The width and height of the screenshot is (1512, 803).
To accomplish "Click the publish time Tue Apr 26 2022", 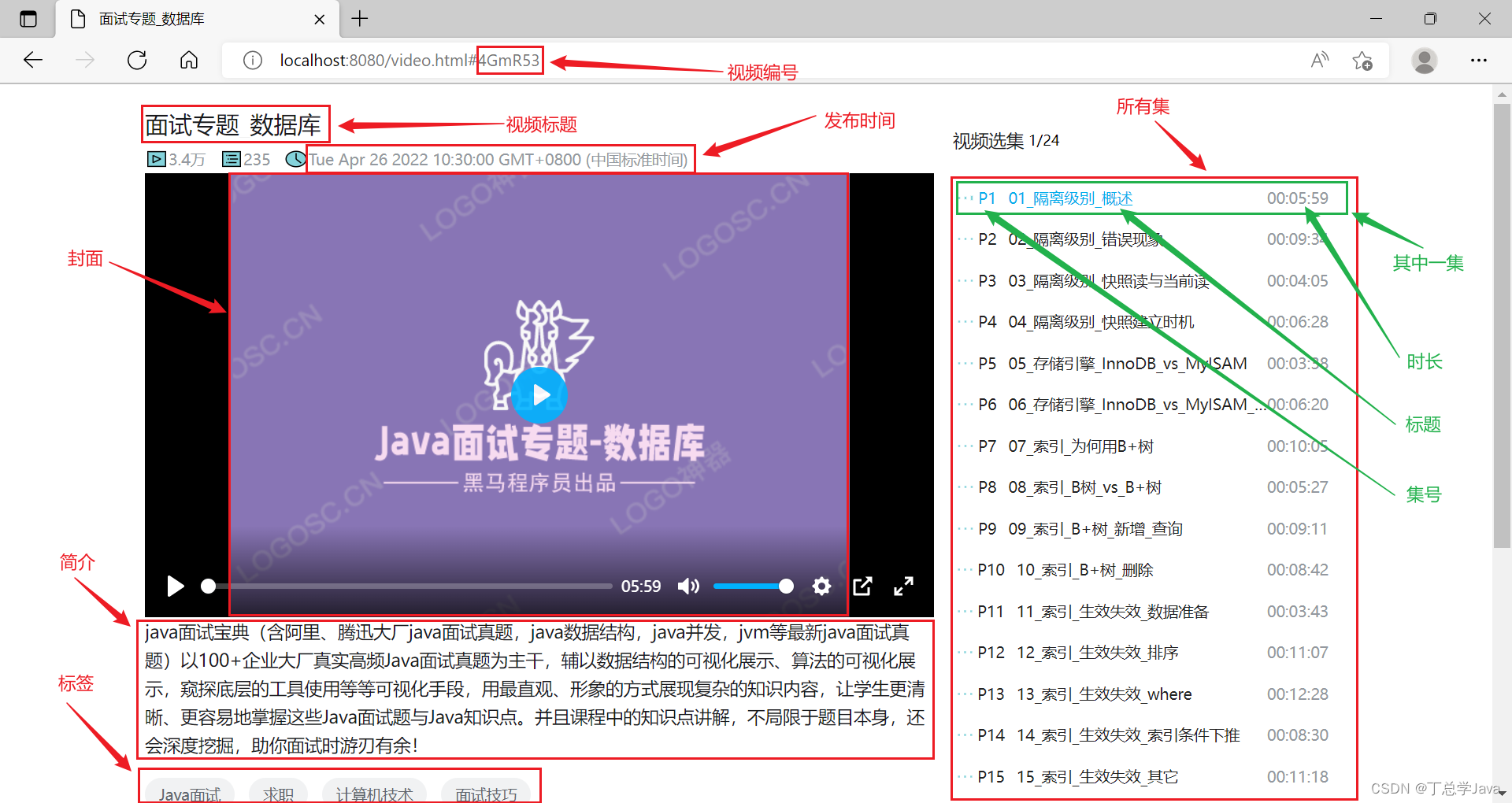I will tap(498, 160).
